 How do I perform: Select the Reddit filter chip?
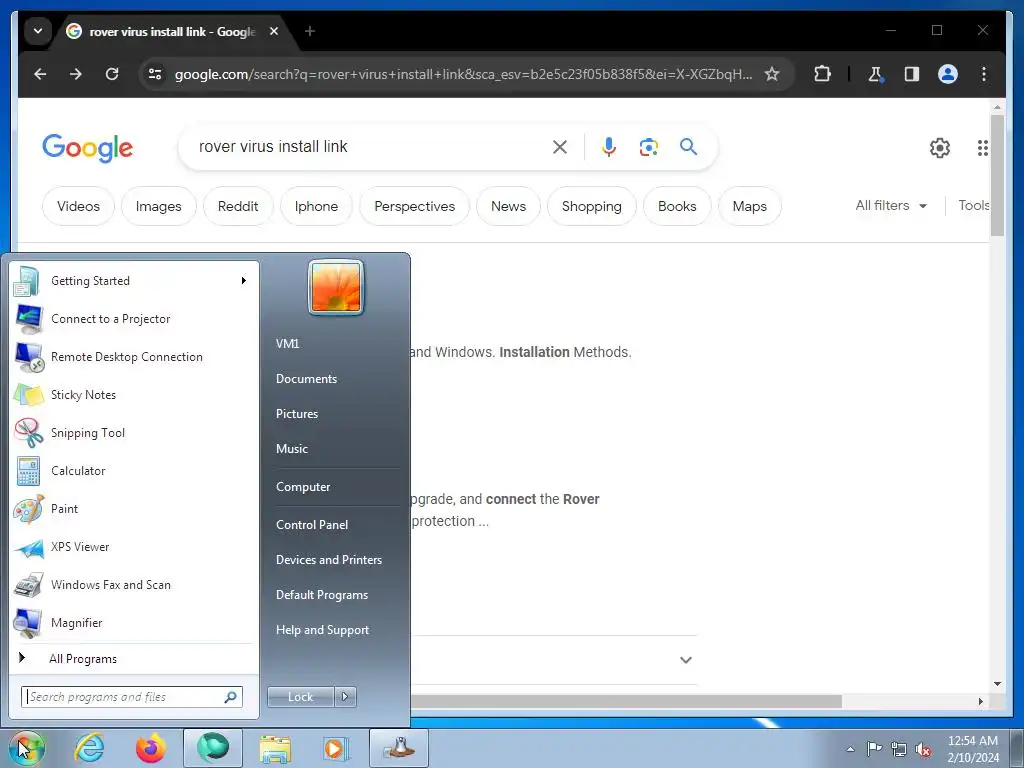(x=238, y=206)
